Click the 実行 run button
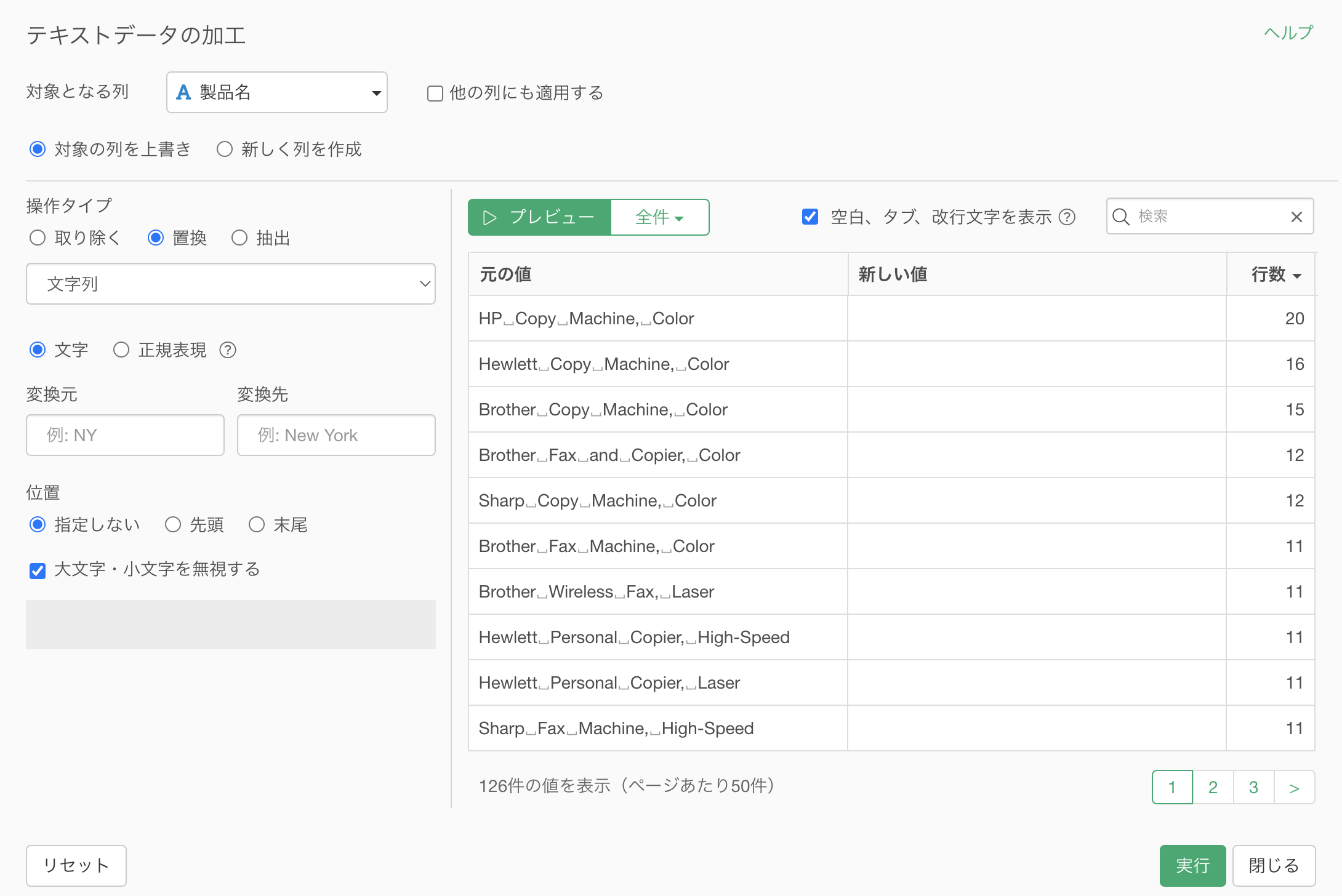This screenshot has height=896, width=1342. tap(1192, 865)
